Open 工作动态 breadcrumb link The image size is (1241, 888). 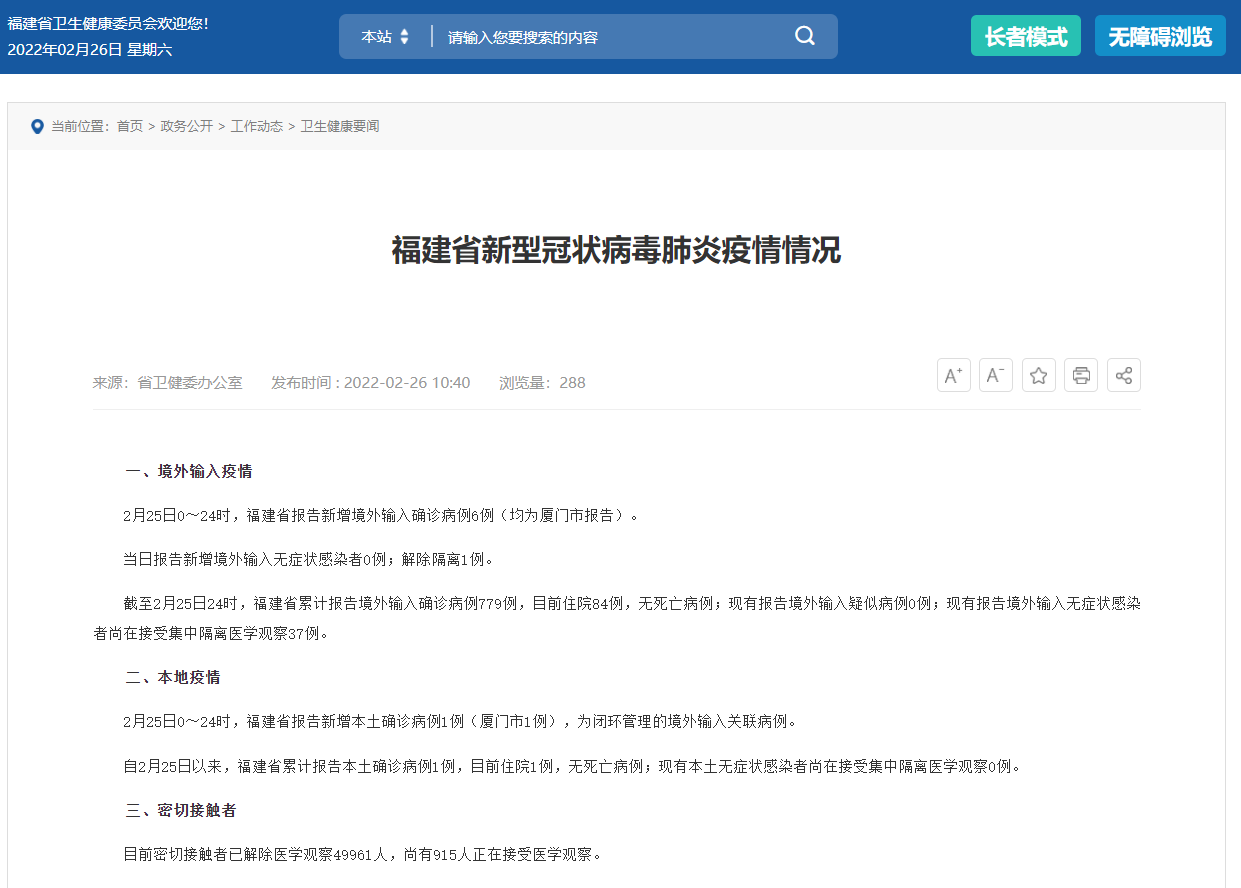point(257,126)
